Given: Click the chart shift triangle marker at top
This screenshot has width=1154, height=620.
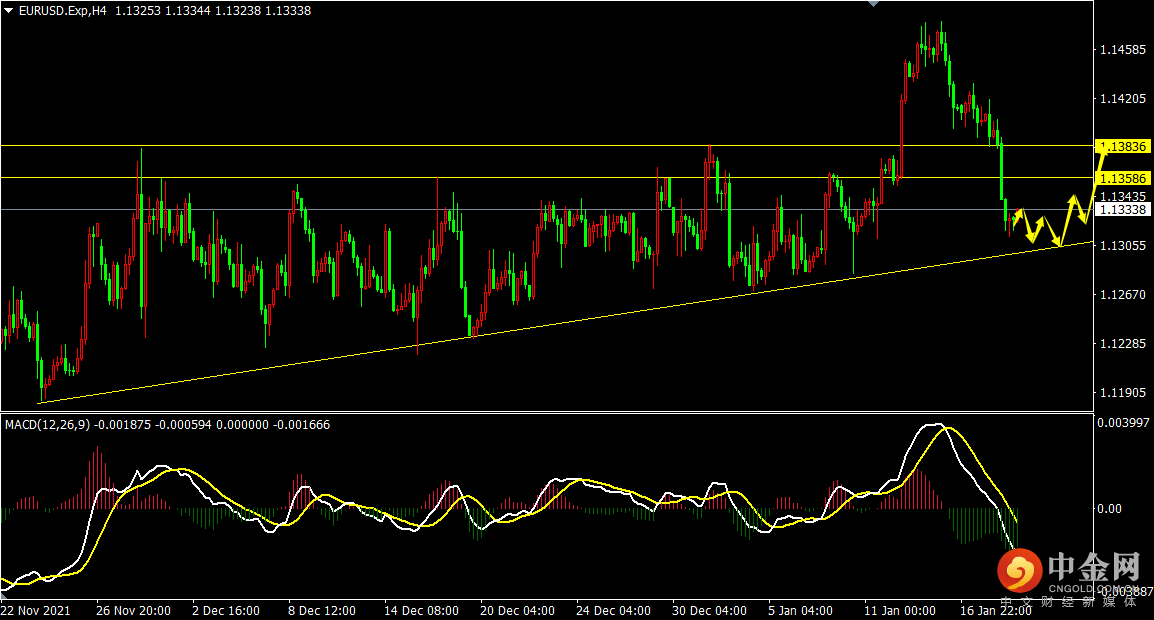Looking at the screenshot, I should [x=873, y=4].
